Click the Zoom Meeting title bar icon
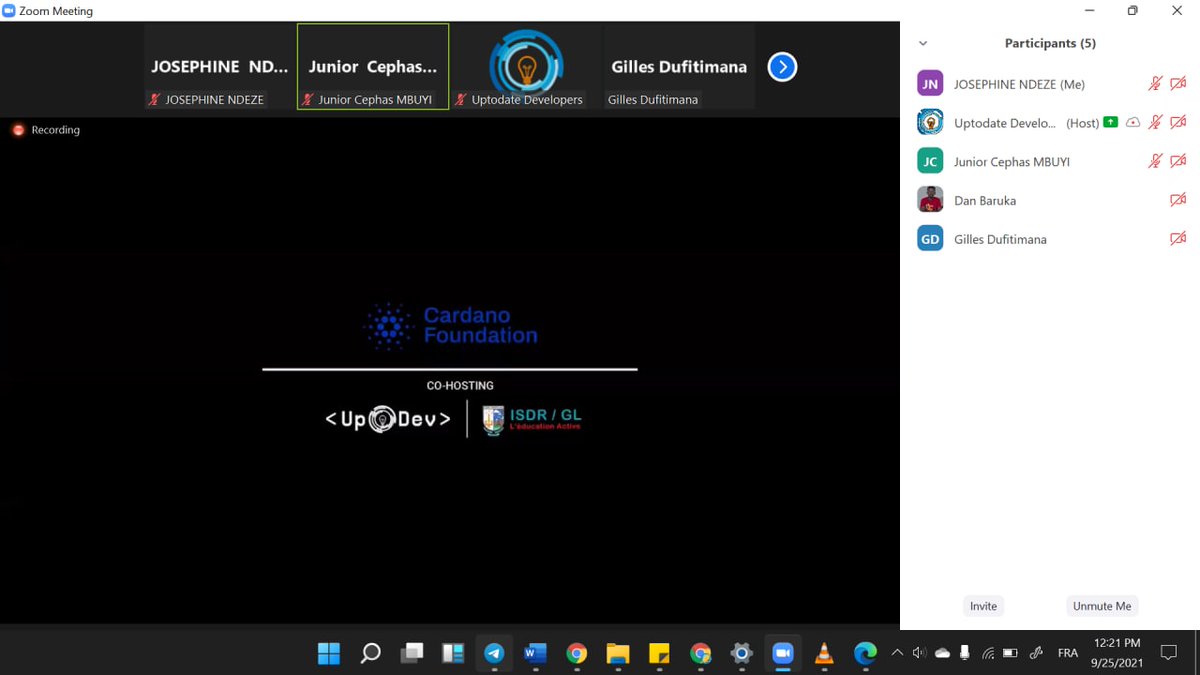1200x675 pixels. pyautogui.click(x=9, y=11)
